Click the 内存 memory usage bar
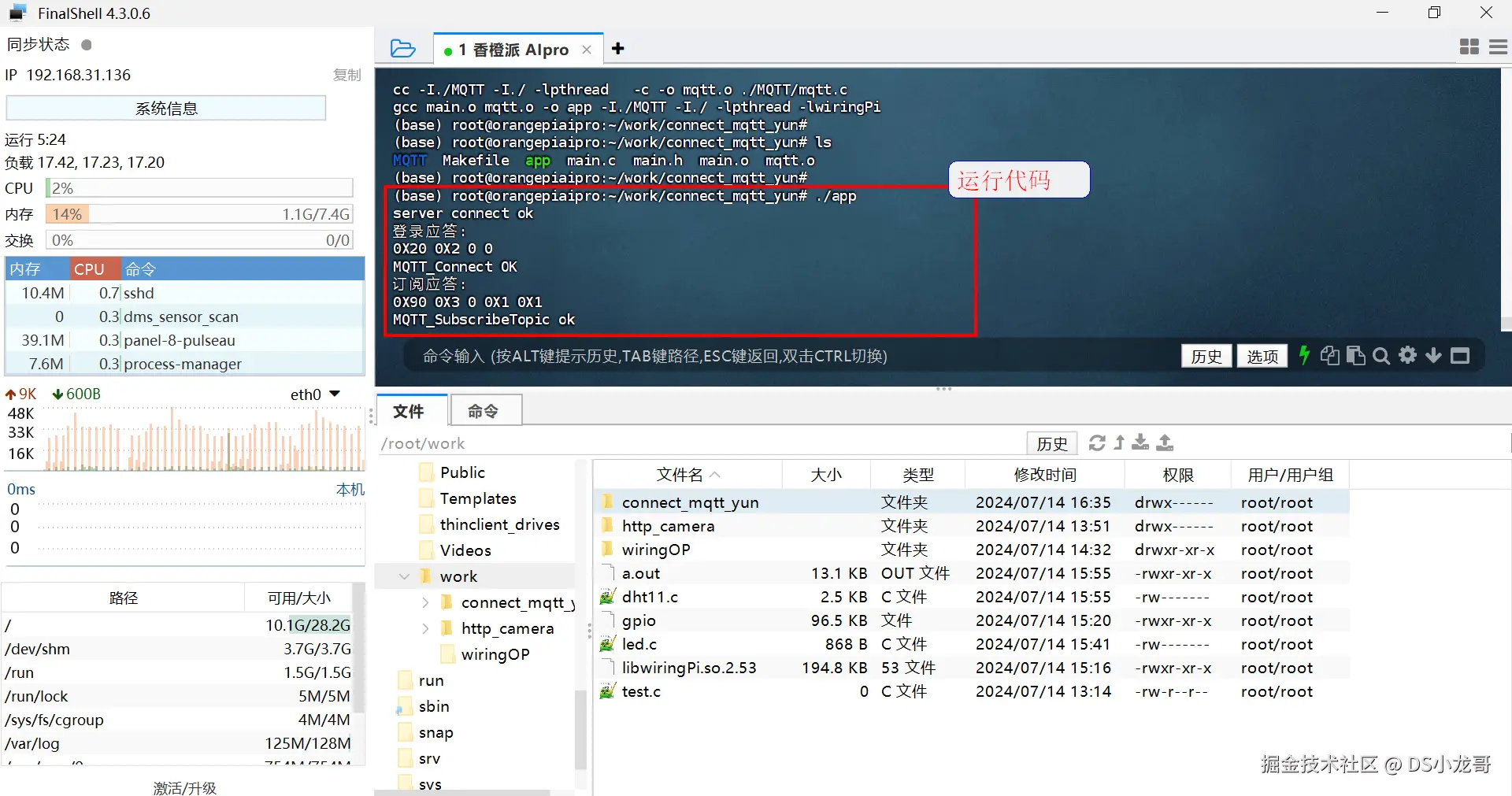 coord(199,214)
